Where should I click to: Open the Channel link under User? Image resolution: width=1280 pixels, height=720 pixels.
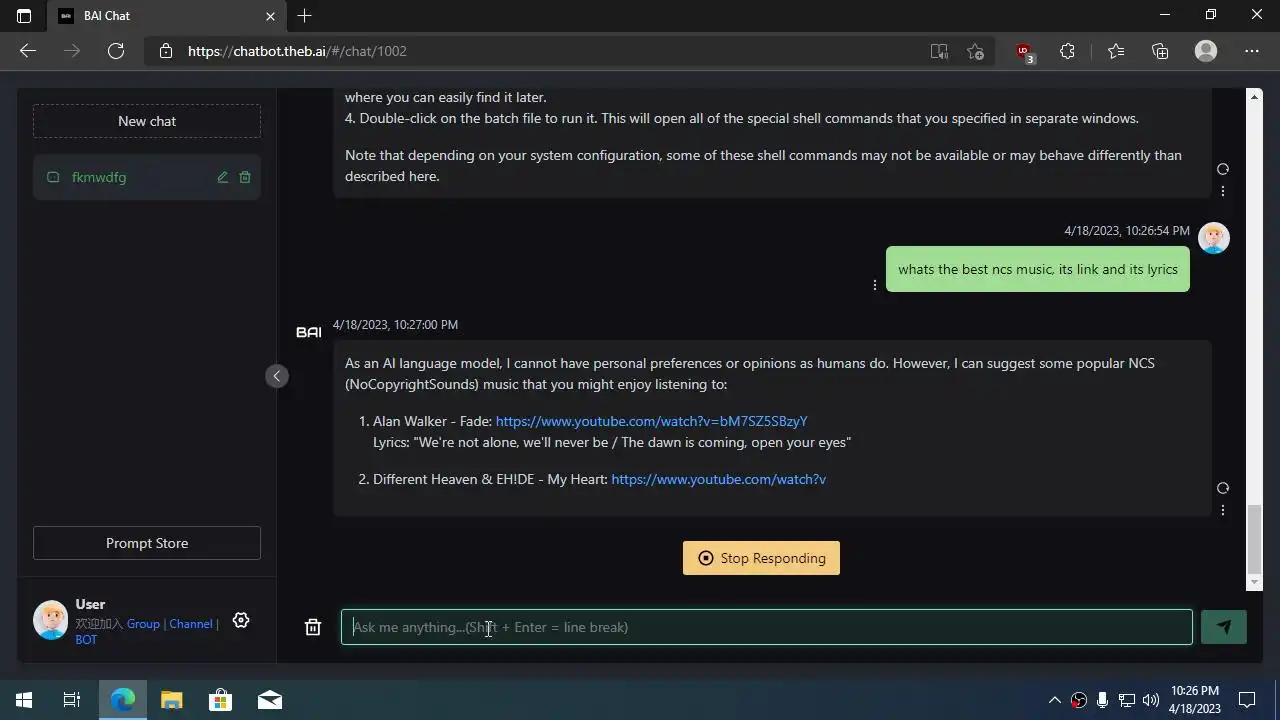(x=191, y=624)
